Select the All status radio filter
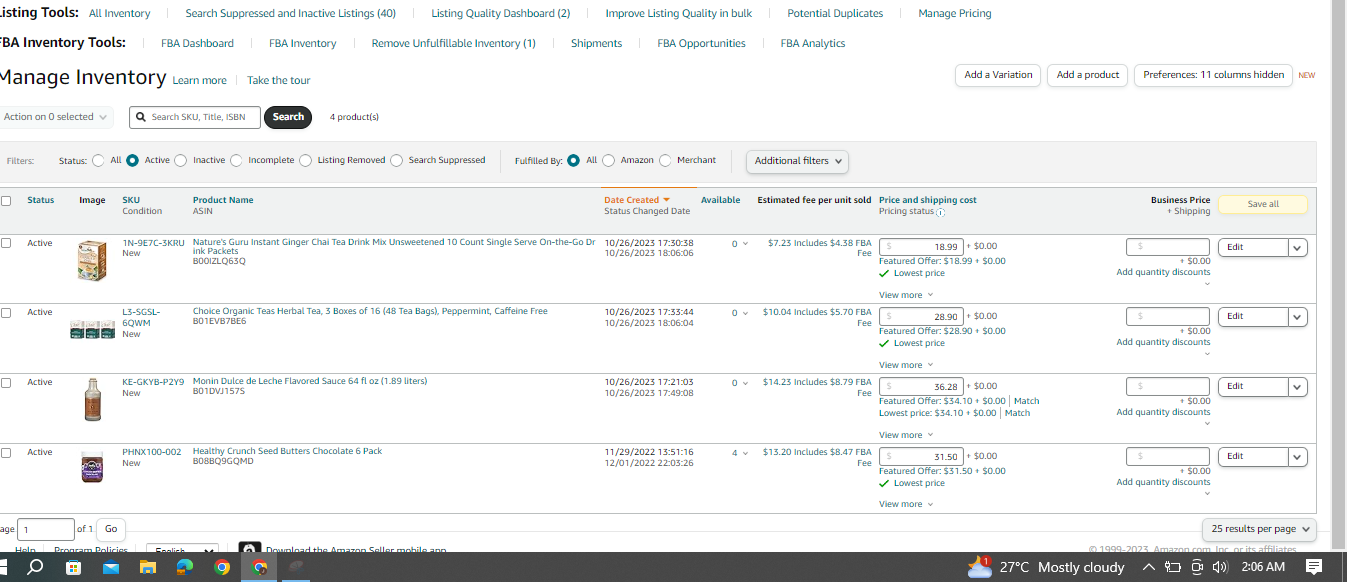The width and height of the screenshot is (1347, 582). click(x=98, y=160)
